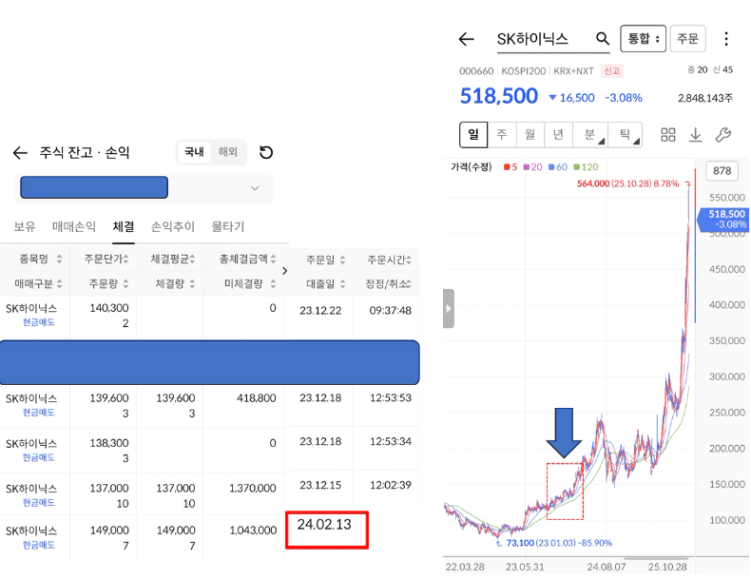Switch to the 매매손익 tab

pos(74,227)
